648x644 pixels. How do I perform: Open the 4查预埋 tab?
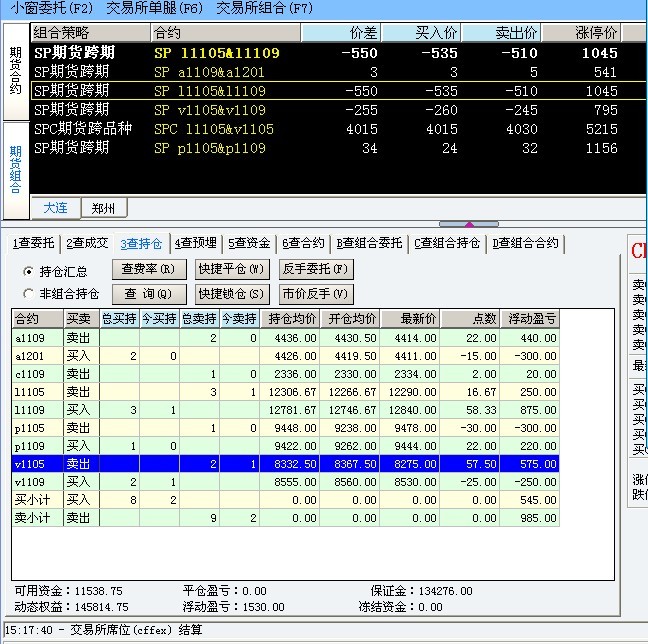click(195, 243)
